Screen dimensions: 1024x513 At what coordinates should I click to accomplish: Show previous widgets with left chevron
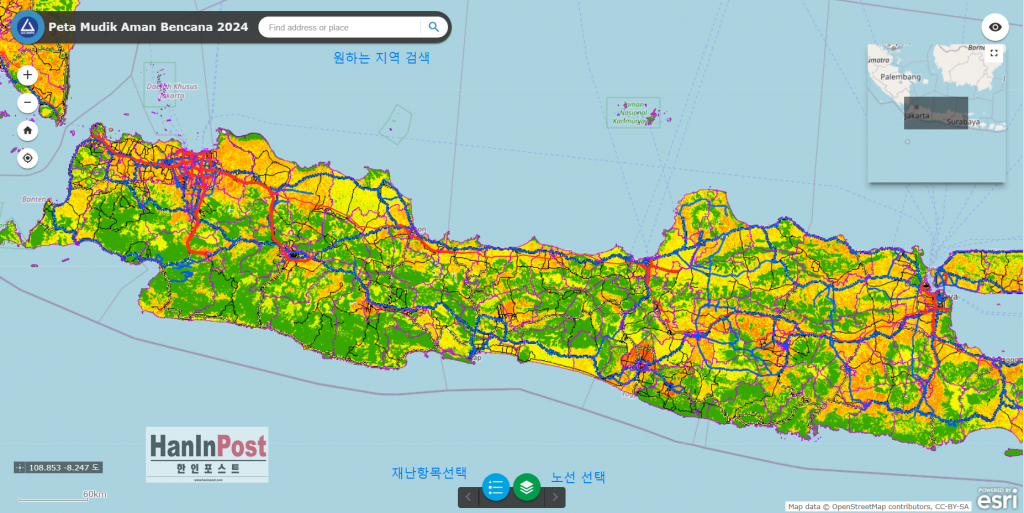pos(468,496)
